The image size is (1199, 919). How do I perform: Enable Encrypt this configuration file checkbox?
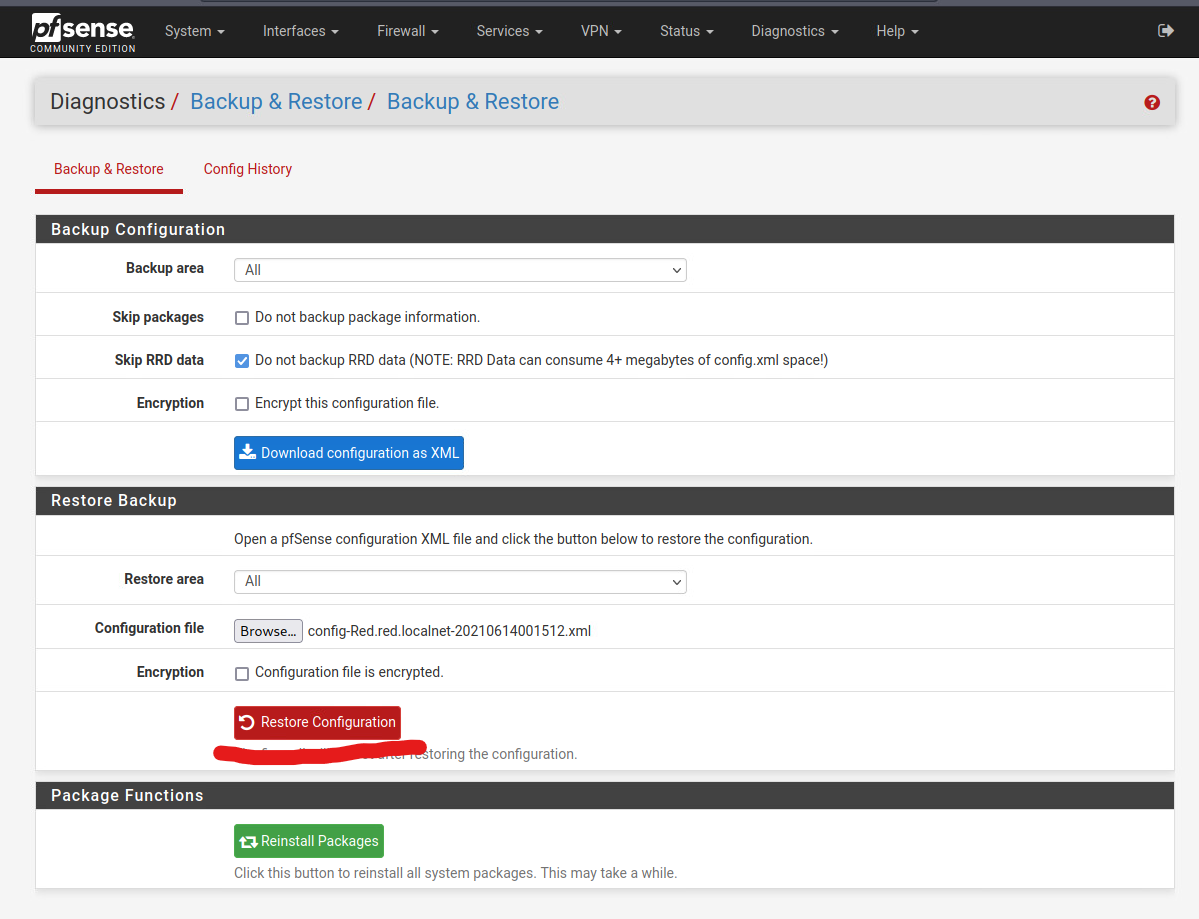coord(242,404)
